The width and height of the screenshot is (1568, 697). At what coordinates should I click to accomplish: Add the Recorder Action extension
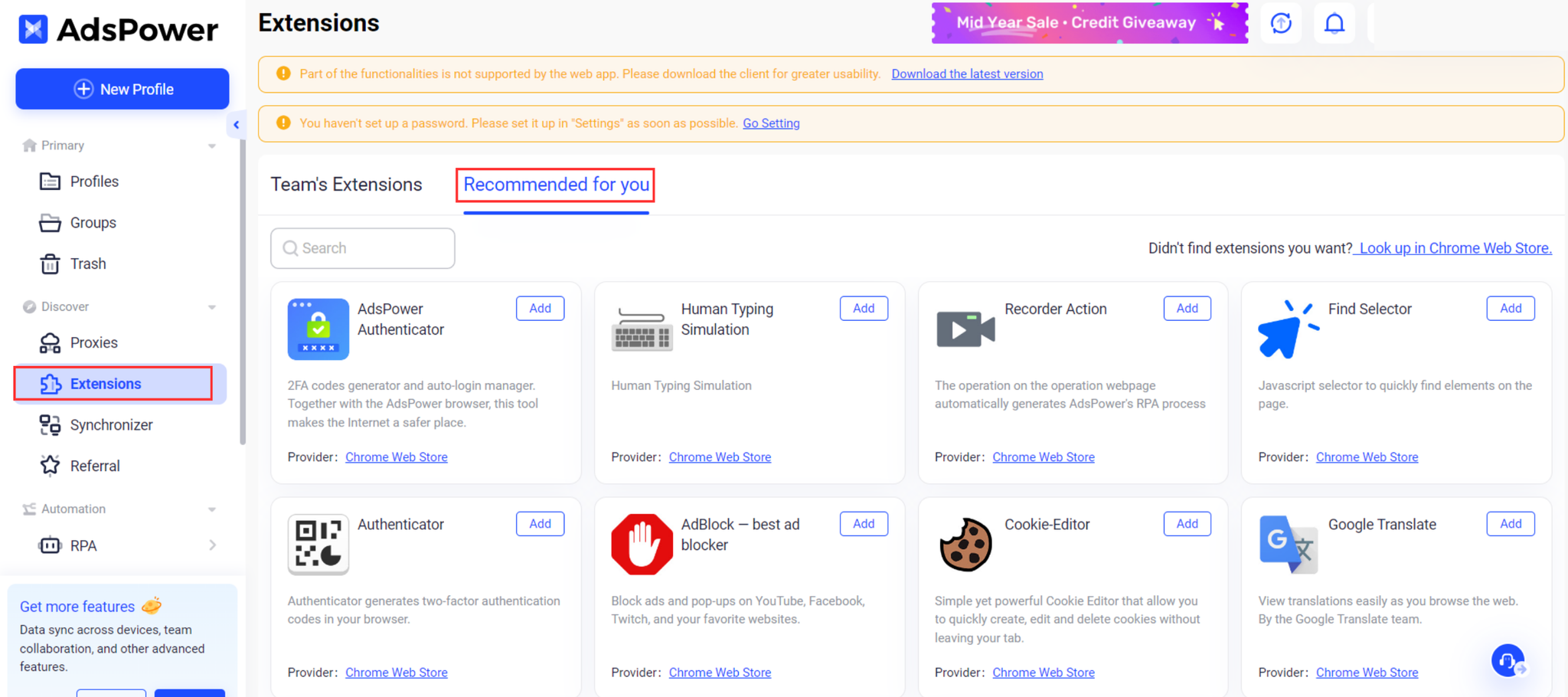pyautogui.click(x=1187, y=308)
